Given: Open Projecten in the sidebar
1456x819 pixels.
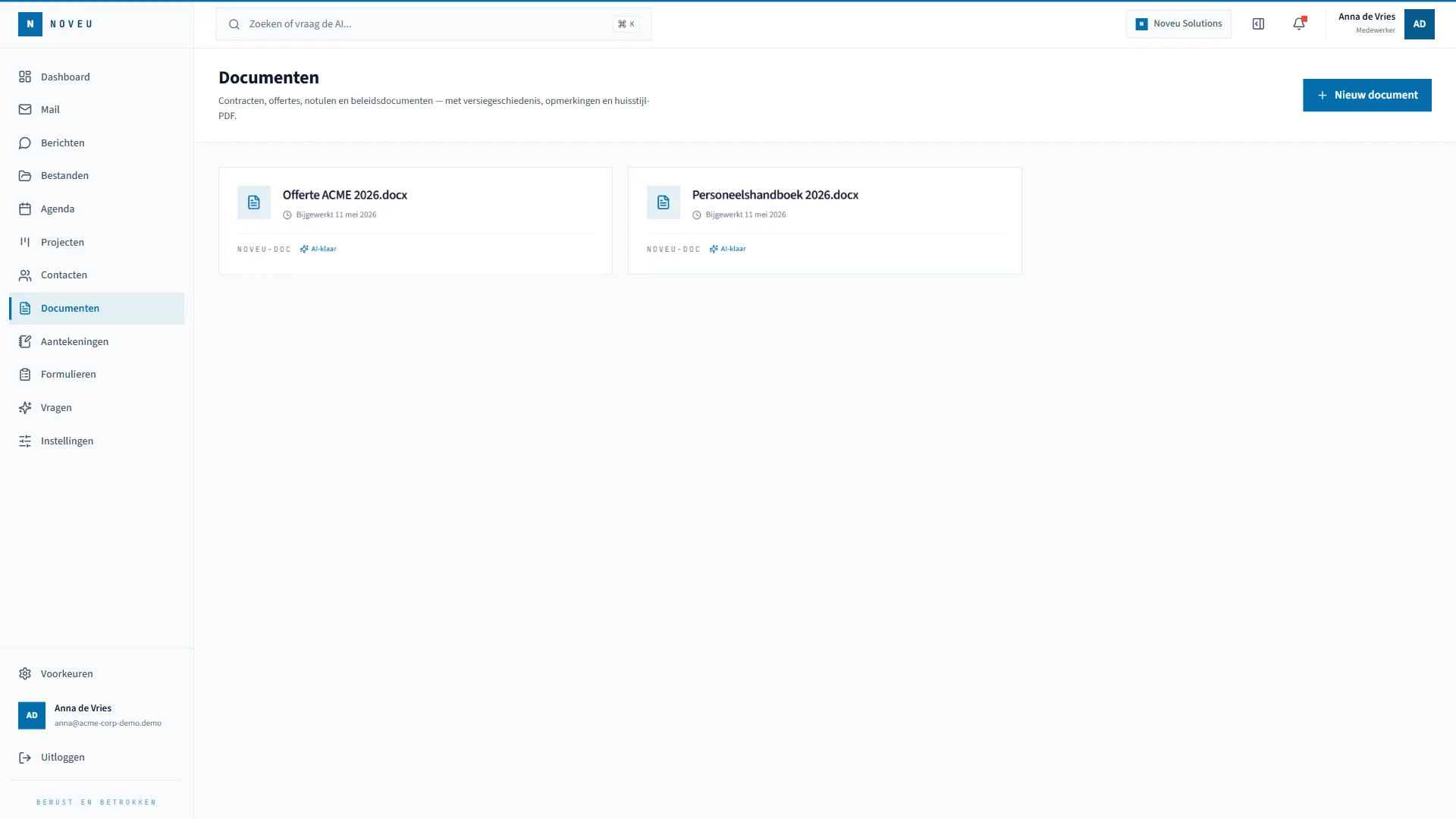Looking at the screenshot, I should coord(96,242).
